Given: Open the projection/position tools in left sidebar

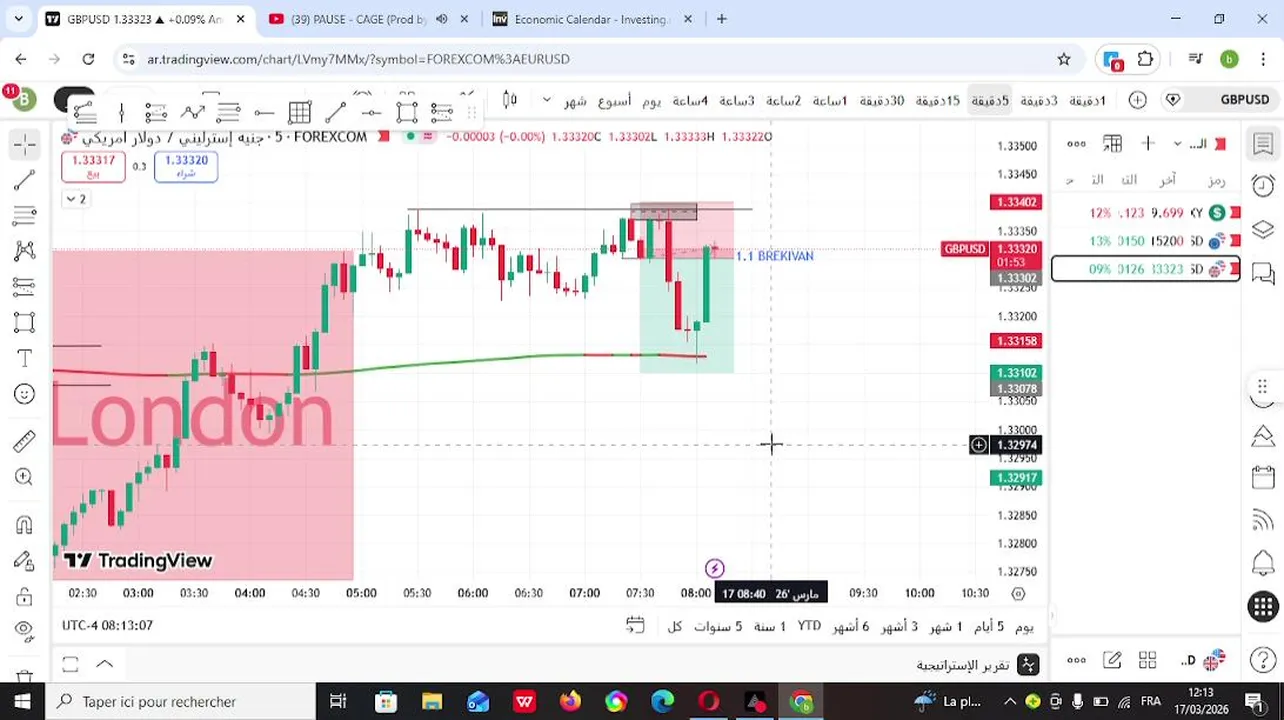Looking at the screenshot, I should pos(25,287).
